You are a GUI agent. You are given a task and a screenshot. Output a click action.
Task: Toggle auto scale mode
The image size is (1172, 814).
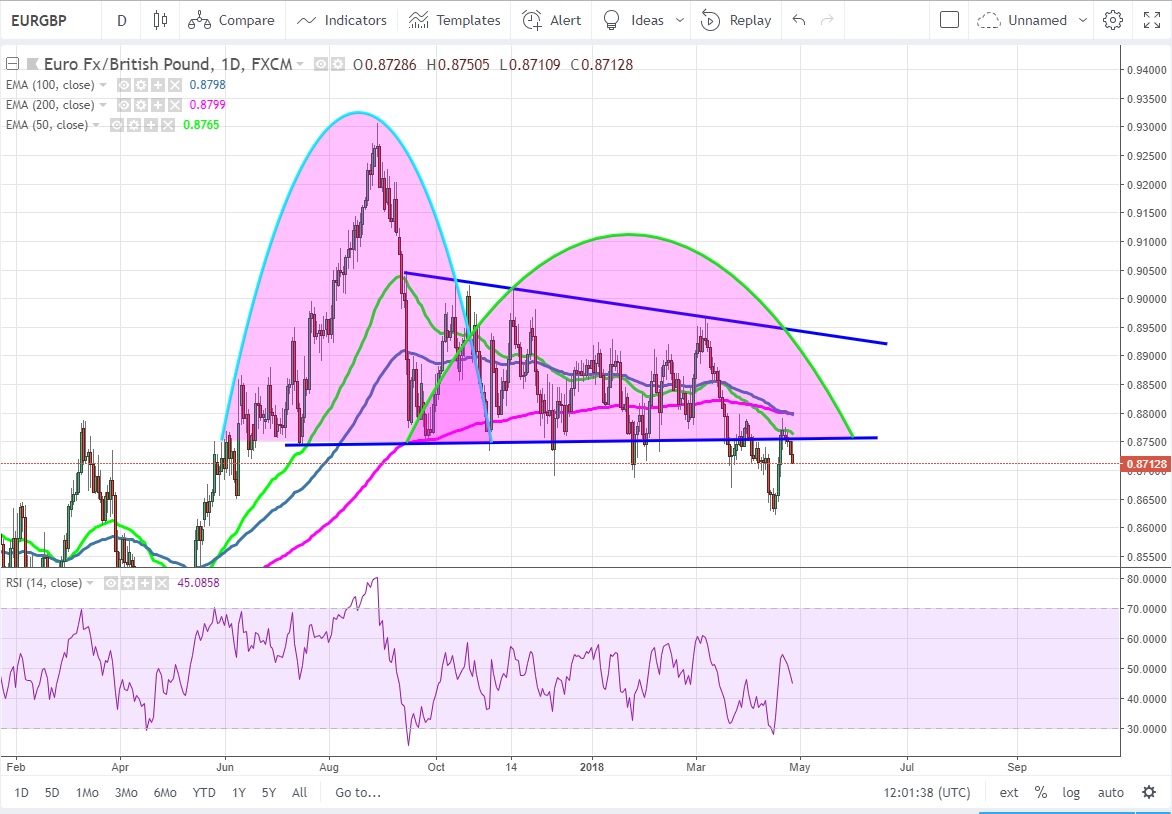[1111, 793]
